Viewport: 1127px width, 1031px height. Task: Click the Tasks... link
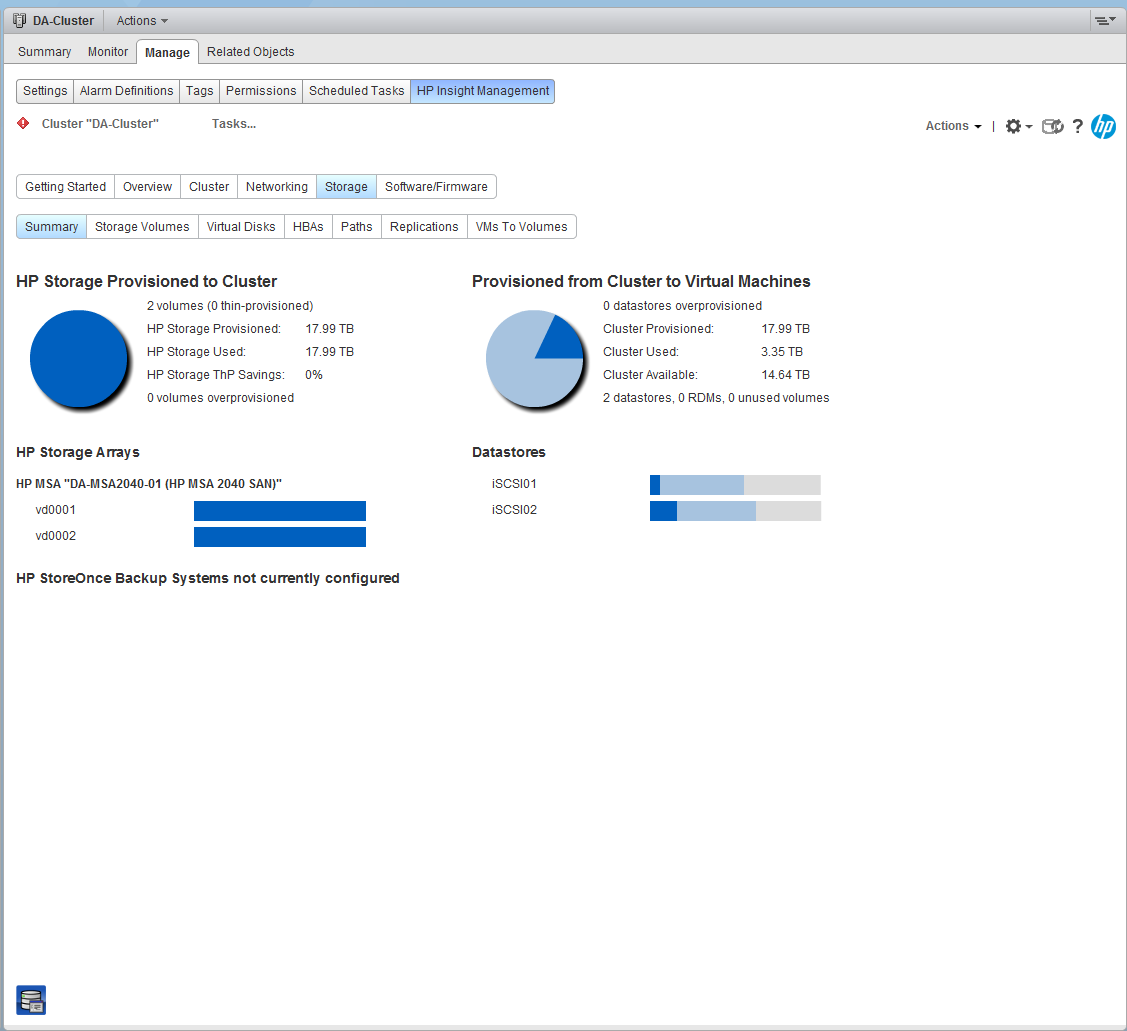pyautogui.click(x=234, y=124)
